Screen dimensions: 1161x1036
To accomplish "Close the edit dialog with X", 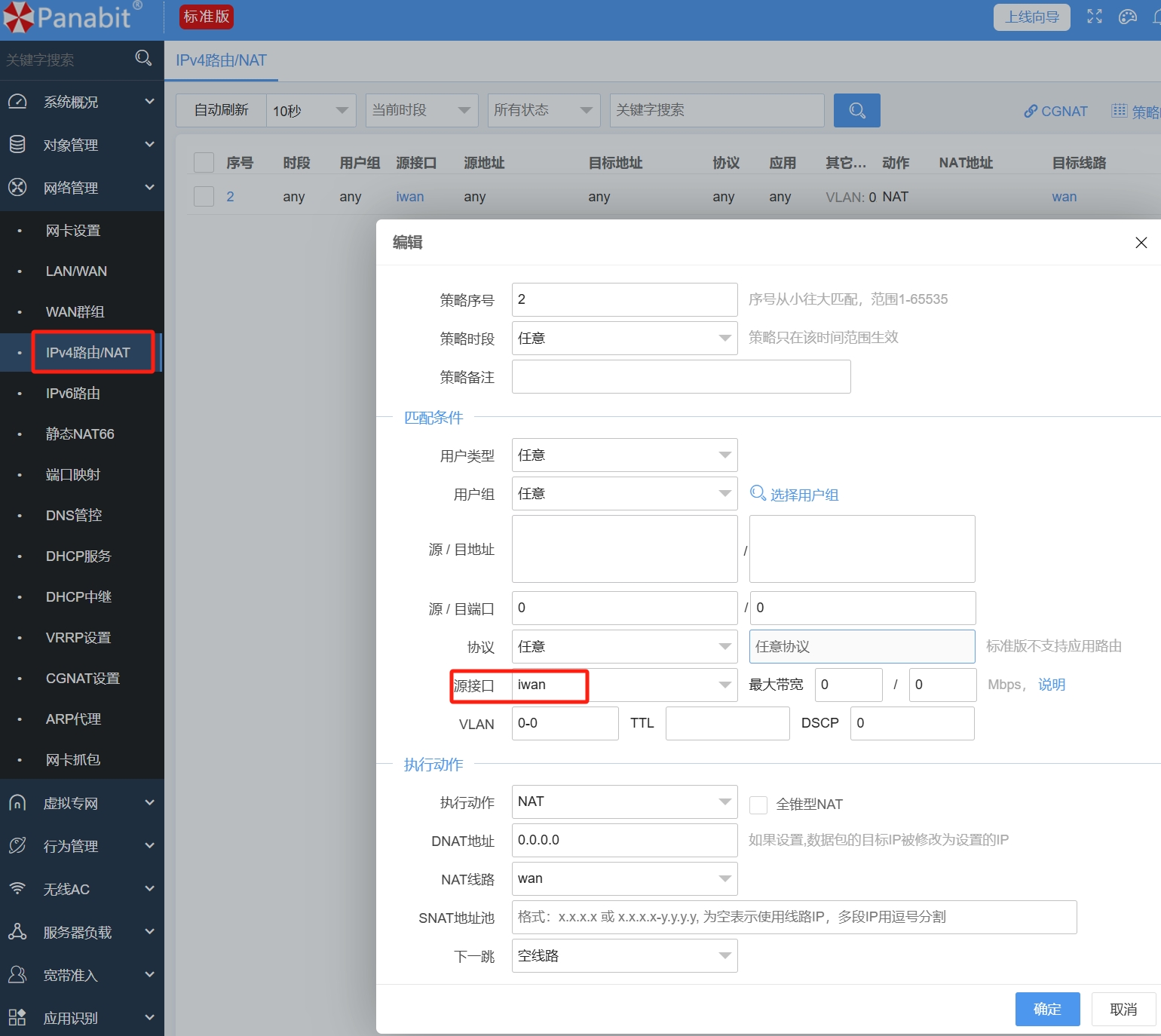I will [x=1141, y=242].
